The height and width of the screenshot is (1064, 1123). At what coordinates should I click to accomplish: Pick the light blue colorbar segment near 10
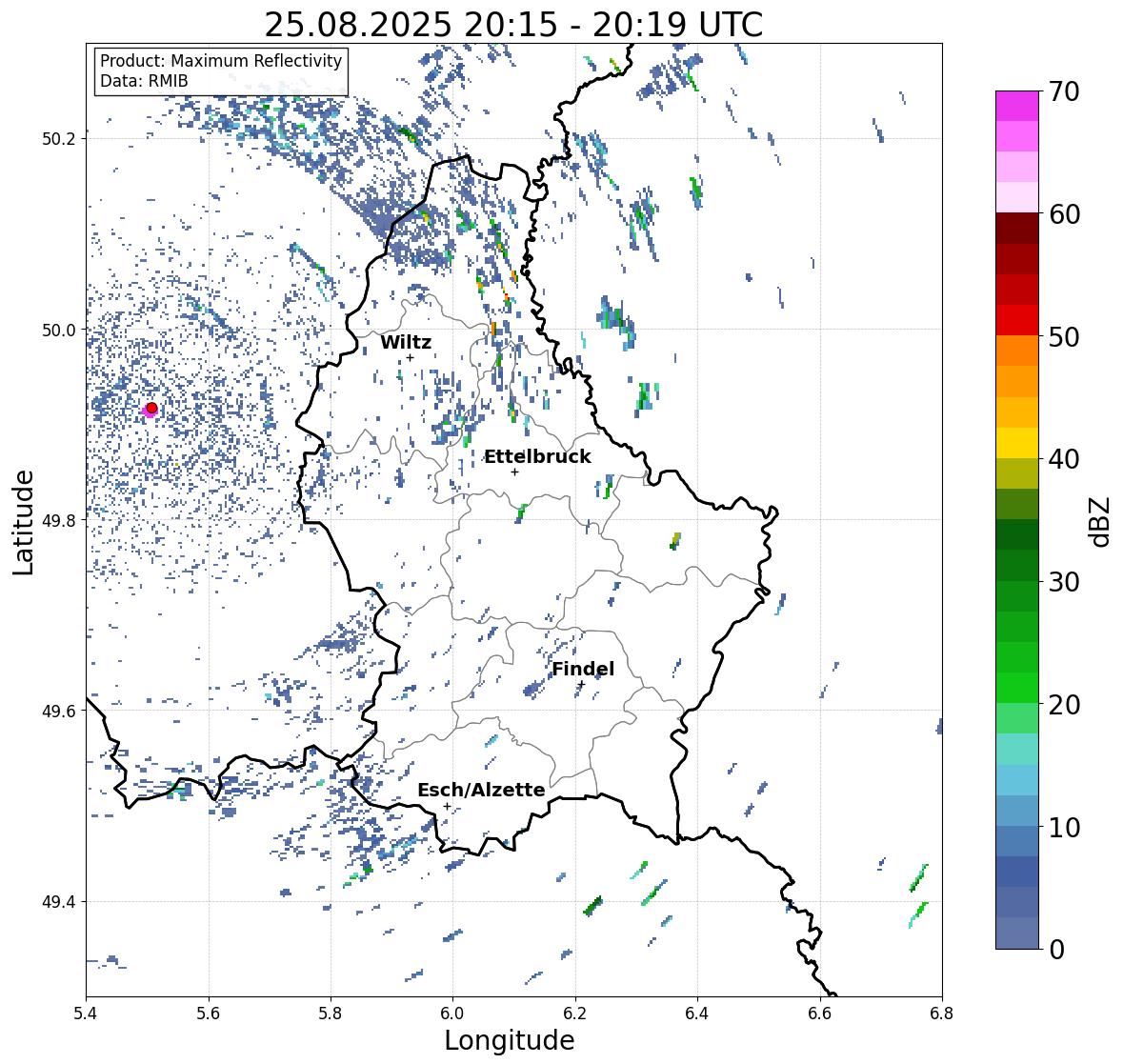(1017, 811)
